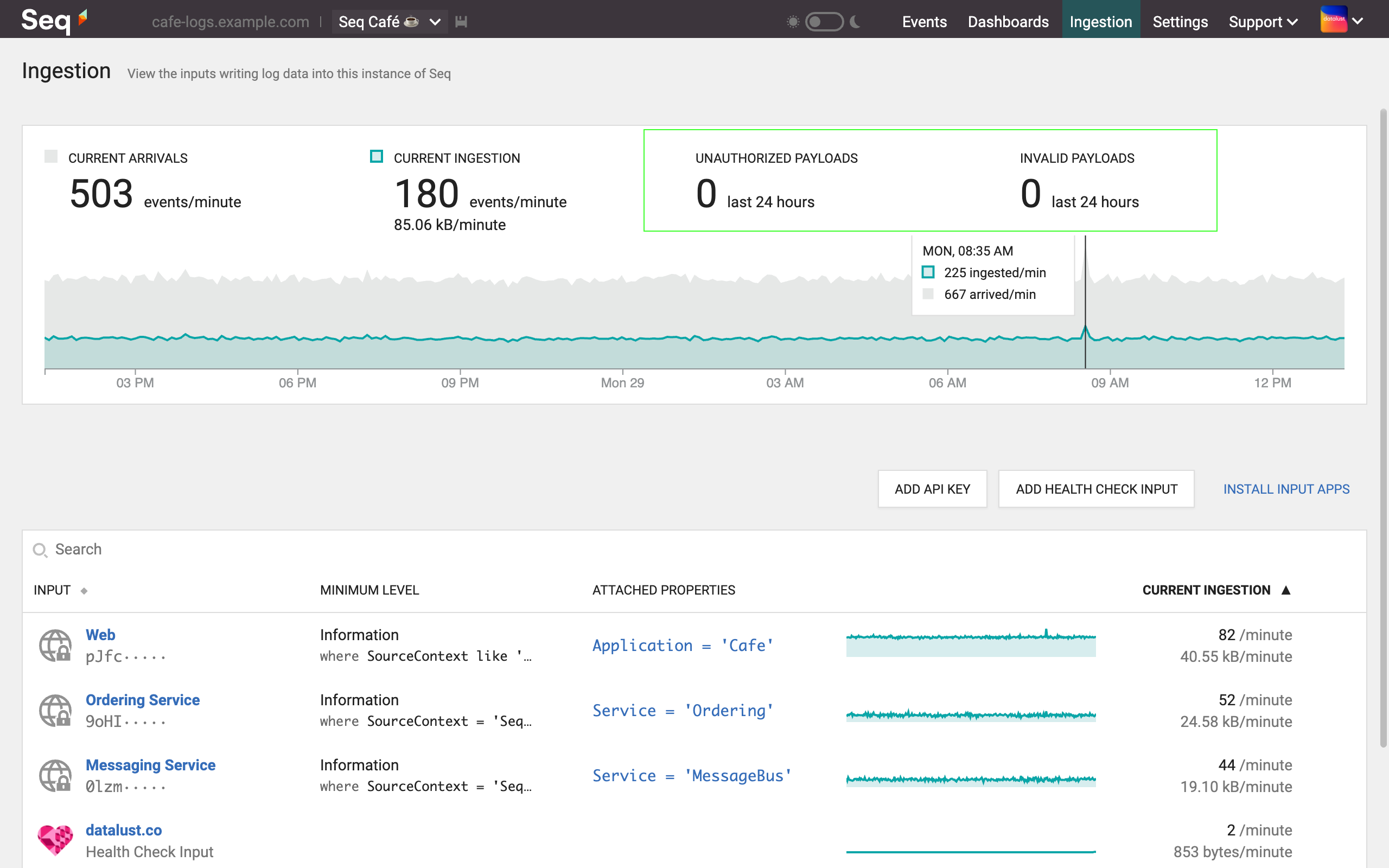Click the Web input globe-lock icon

pyautogui.click(x=55, y=645)
